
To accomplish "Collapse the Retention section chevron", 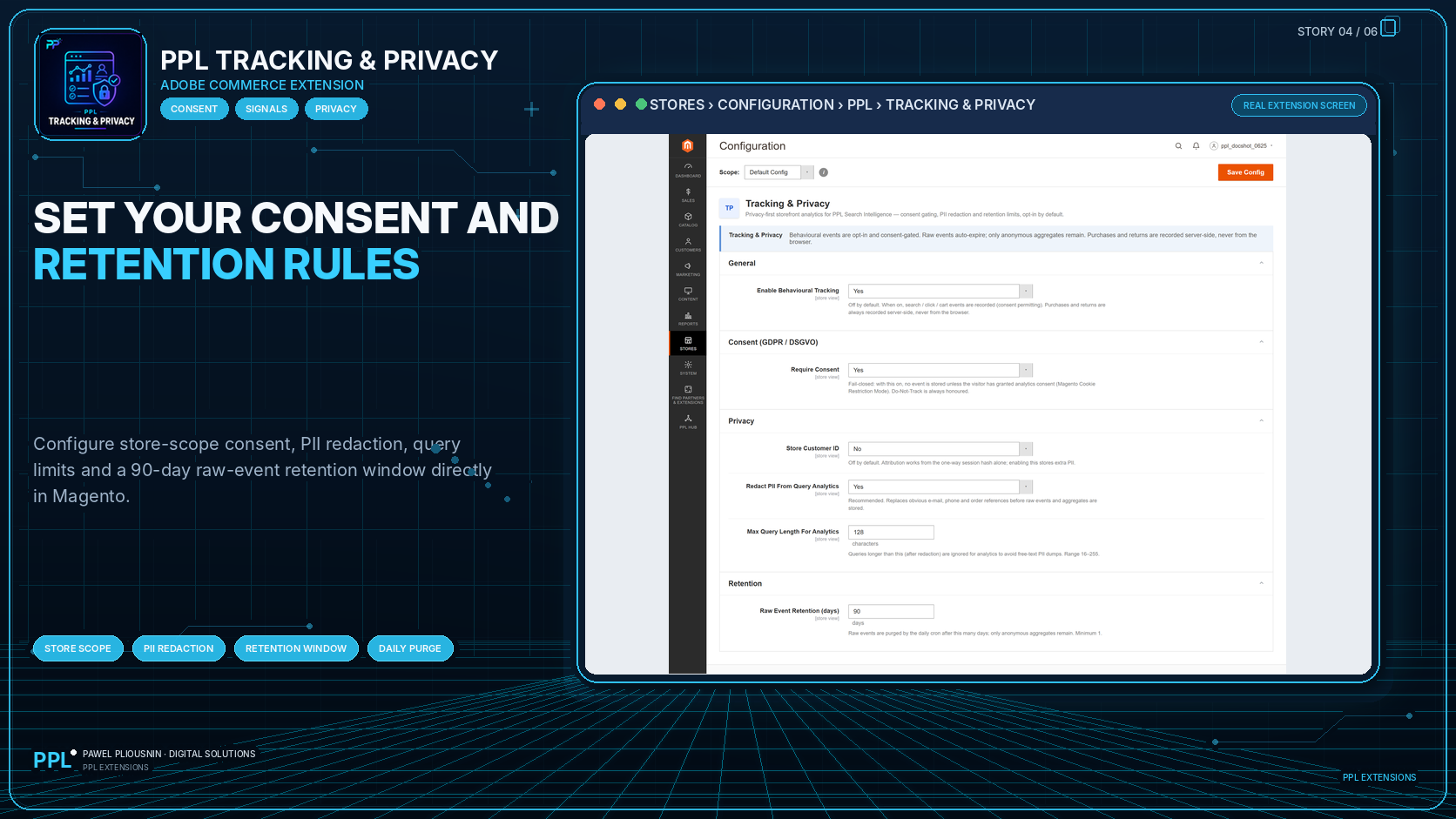I will 1261,583.
